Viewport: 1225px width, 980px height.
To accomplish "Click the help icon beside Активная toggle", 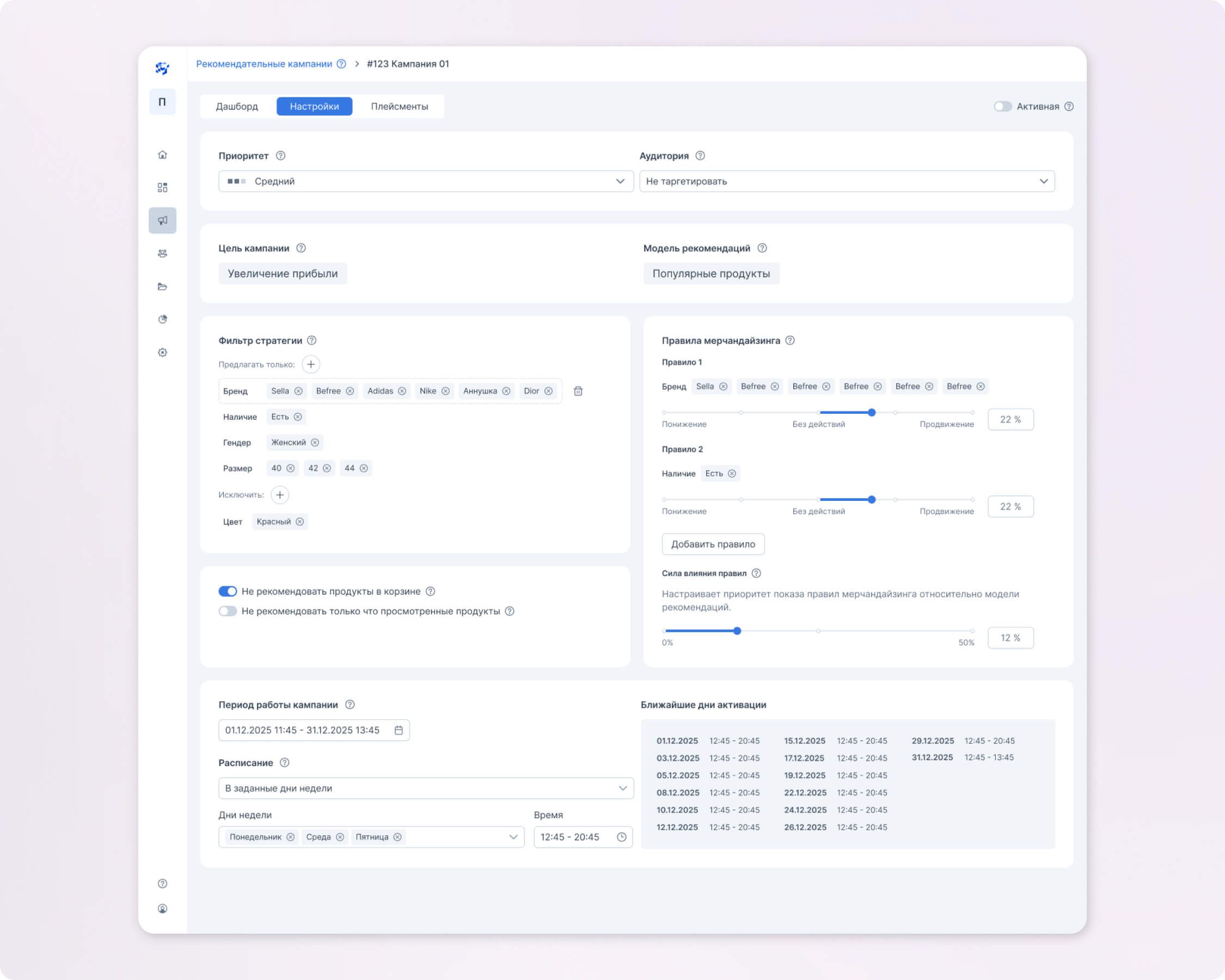I will [x=1069, y=106].
